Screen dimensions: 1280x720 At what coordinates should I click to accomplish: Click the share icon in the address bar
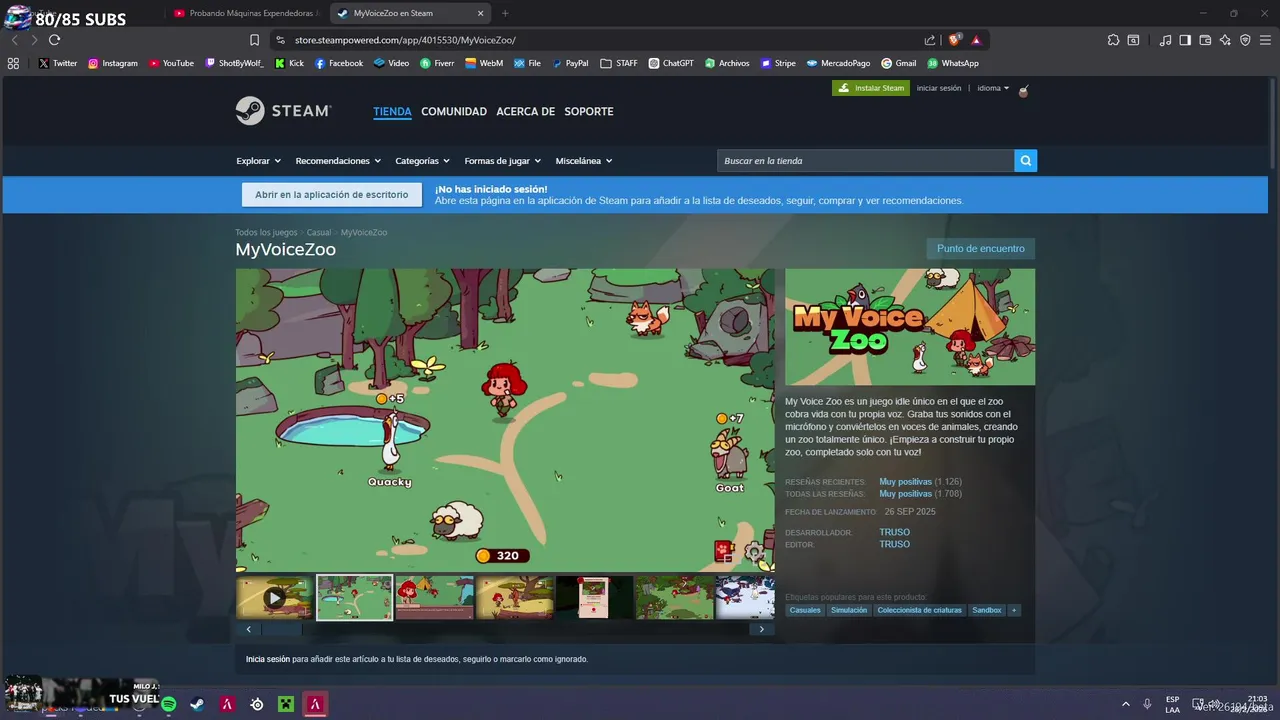click(930, 40)
